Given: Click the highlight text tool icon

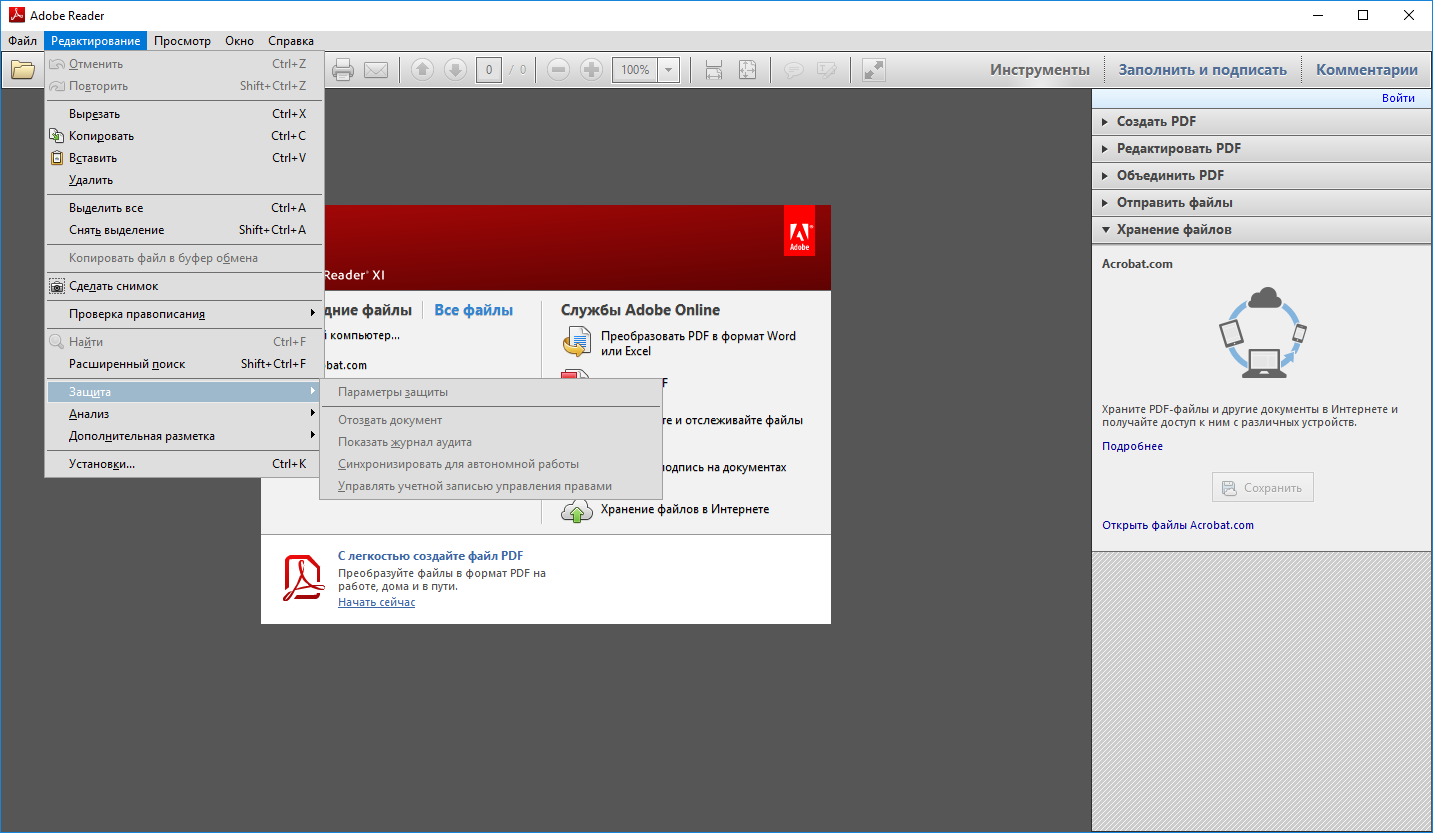Looking at the screenshot, I should click(x=826, y=70).
